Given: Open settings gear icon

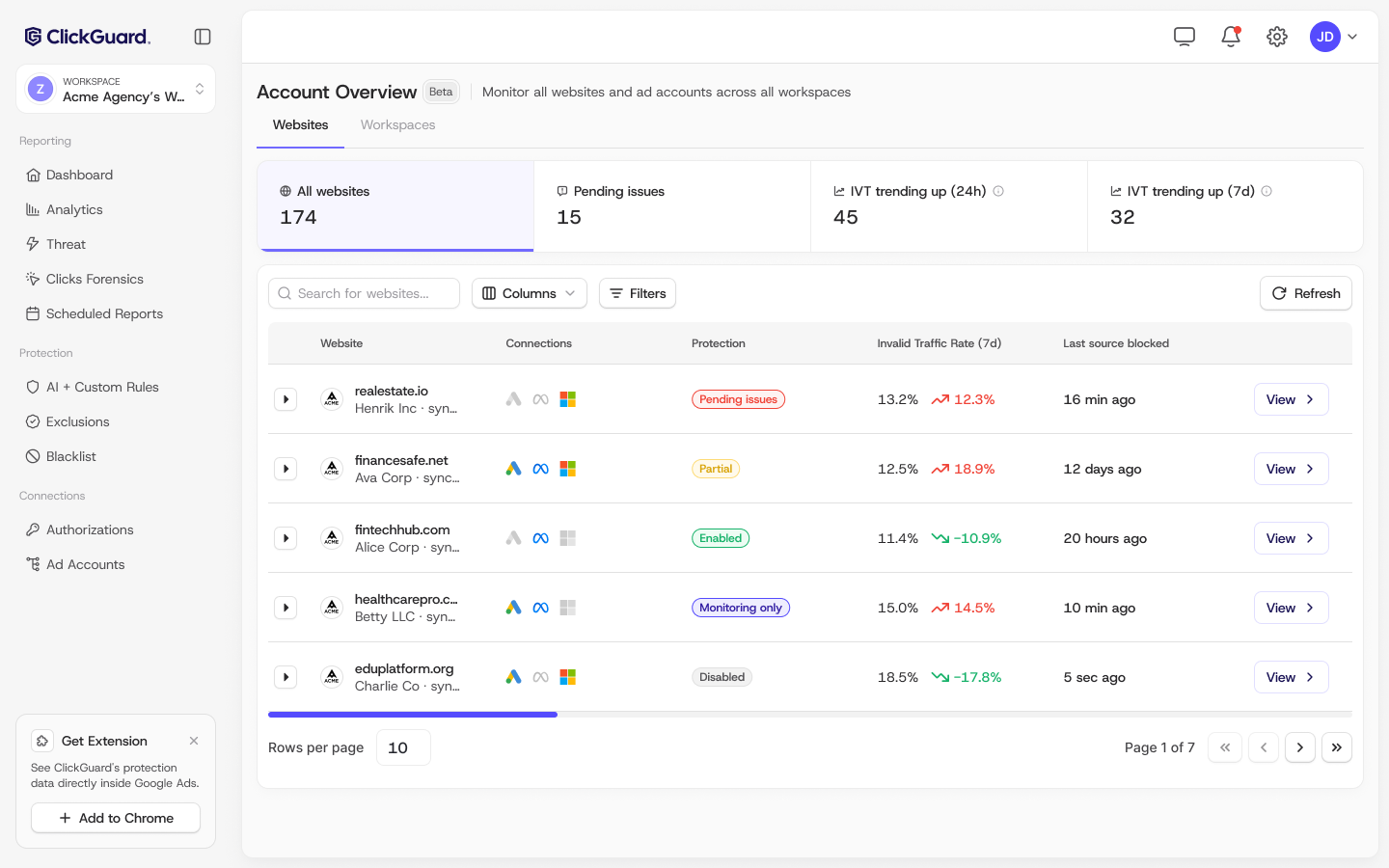Looking at the screenshot, I should click(x=1277, y=37).
